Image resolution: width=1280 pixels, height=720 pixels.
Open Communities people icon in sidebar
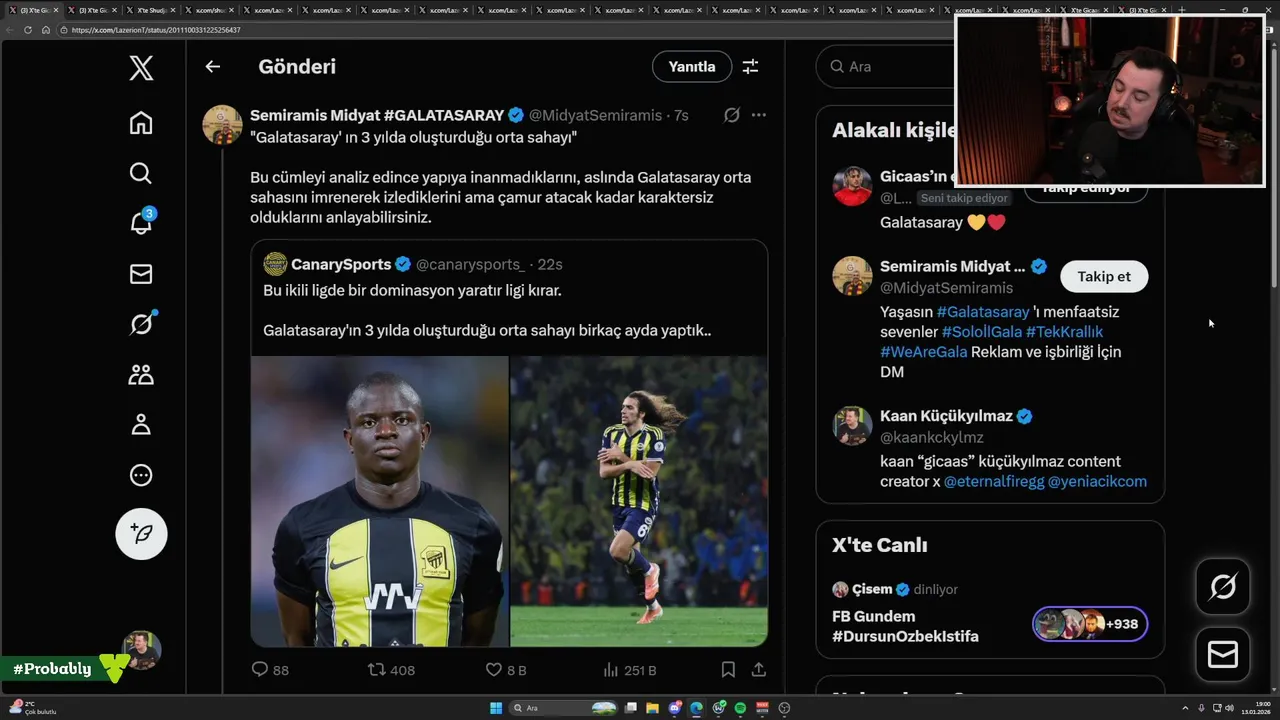[141, 374]
